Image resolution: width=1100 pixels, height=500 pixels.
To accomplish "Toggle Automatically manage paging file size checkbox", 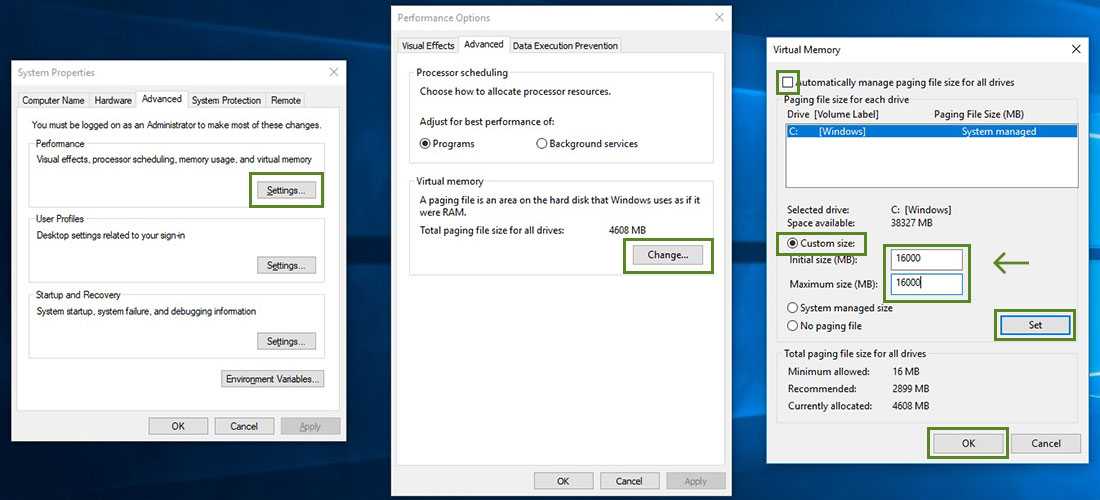I will 788,83.
